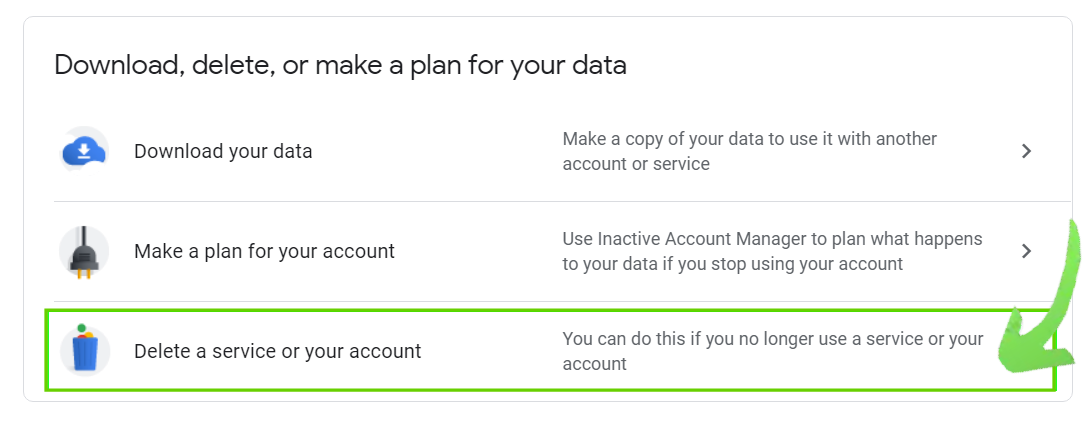
Task: Open chevron next to Download your data
Action: point(1027,151)
